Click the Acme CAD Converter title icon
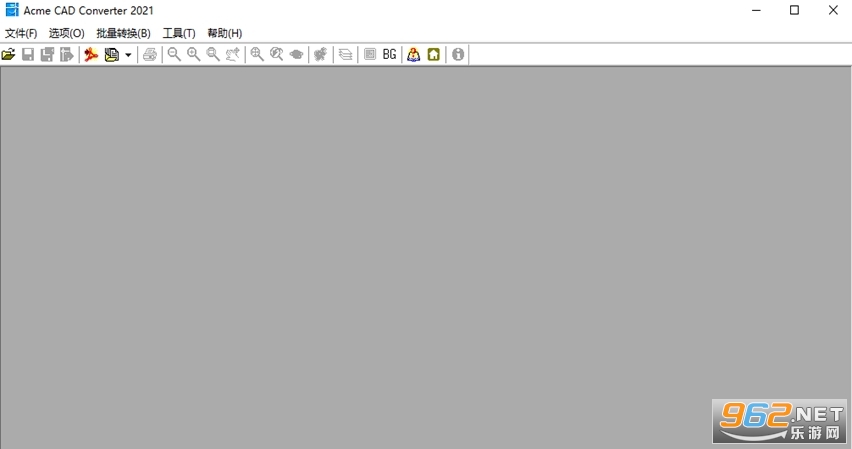 pos(11,10)
